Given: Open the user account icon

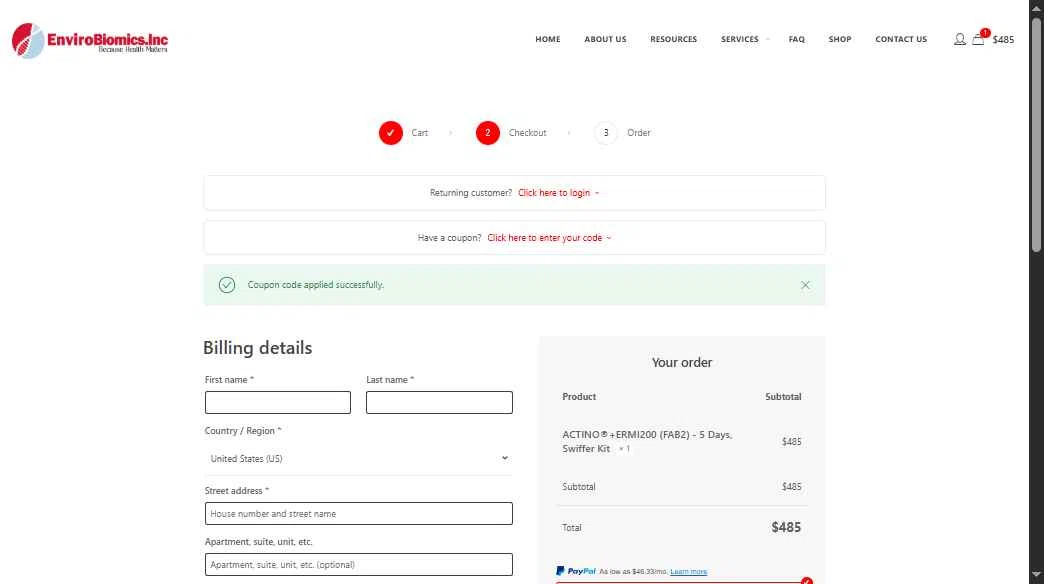Looking at the screenshot, I should point(959,39).
